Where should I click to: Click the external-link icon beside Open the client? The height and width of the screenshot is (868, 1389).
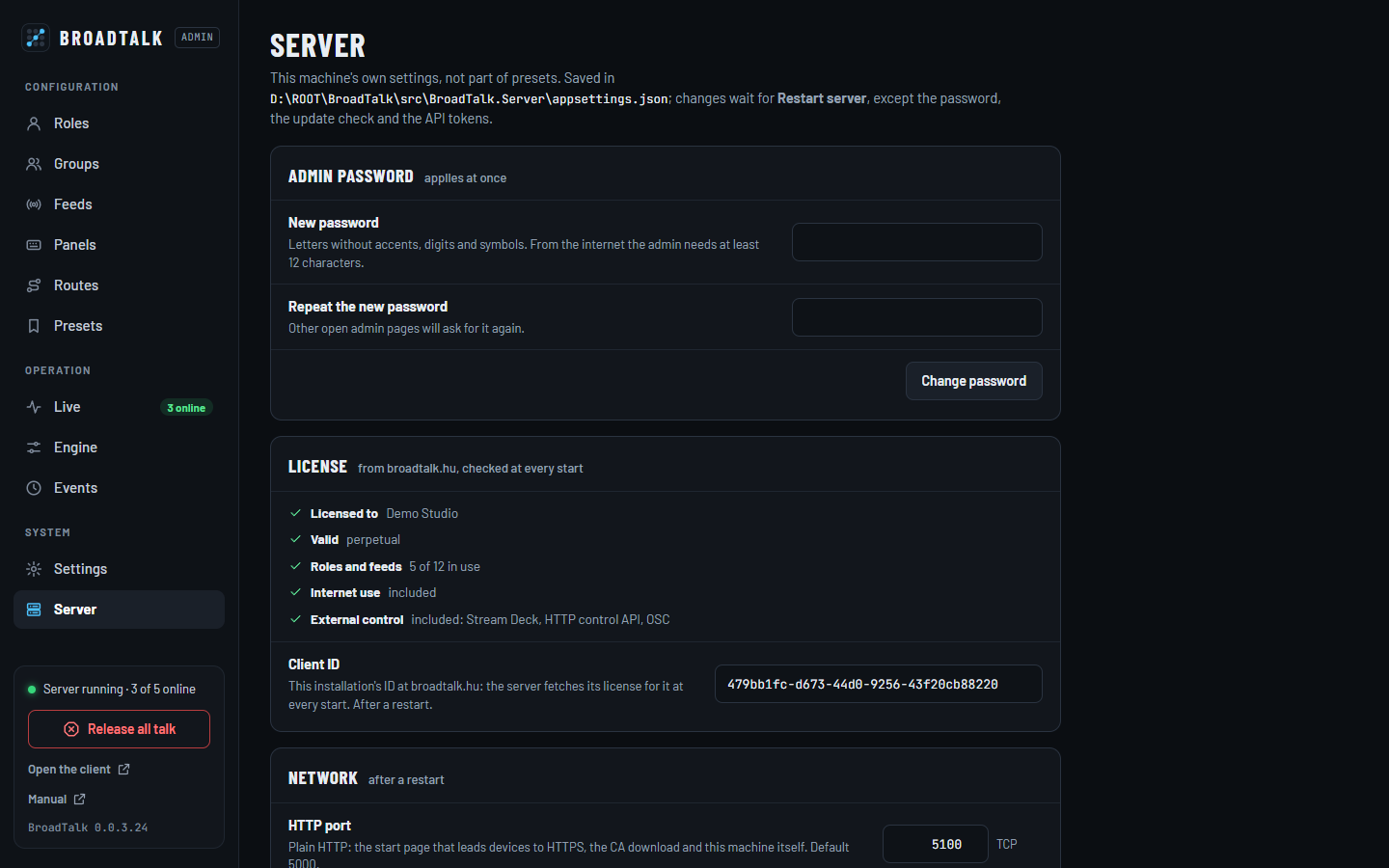[123, 769]
